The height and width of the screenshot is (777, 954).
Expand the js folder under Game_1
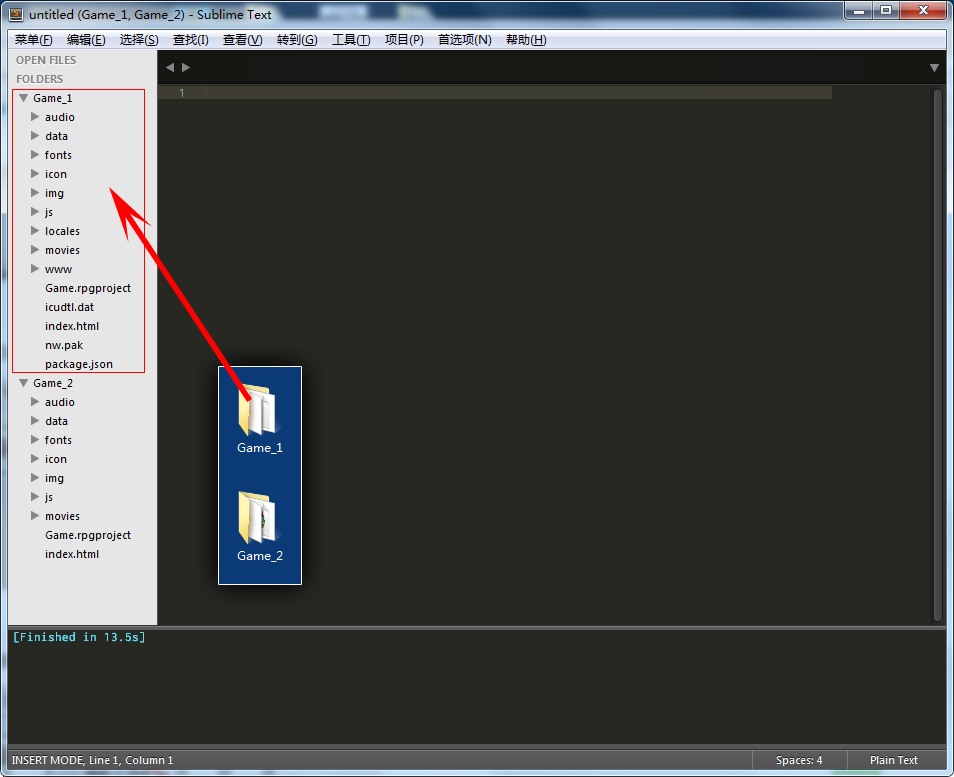coord(35,212)
